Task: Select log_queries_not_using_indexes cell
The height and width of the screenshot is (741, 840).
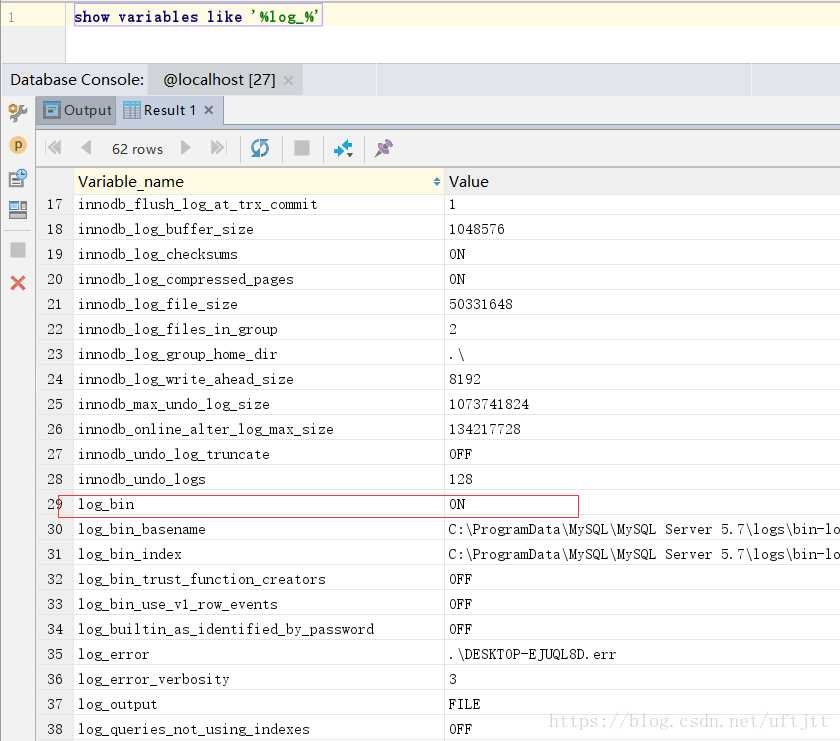Action: click(x=259, y=729)
